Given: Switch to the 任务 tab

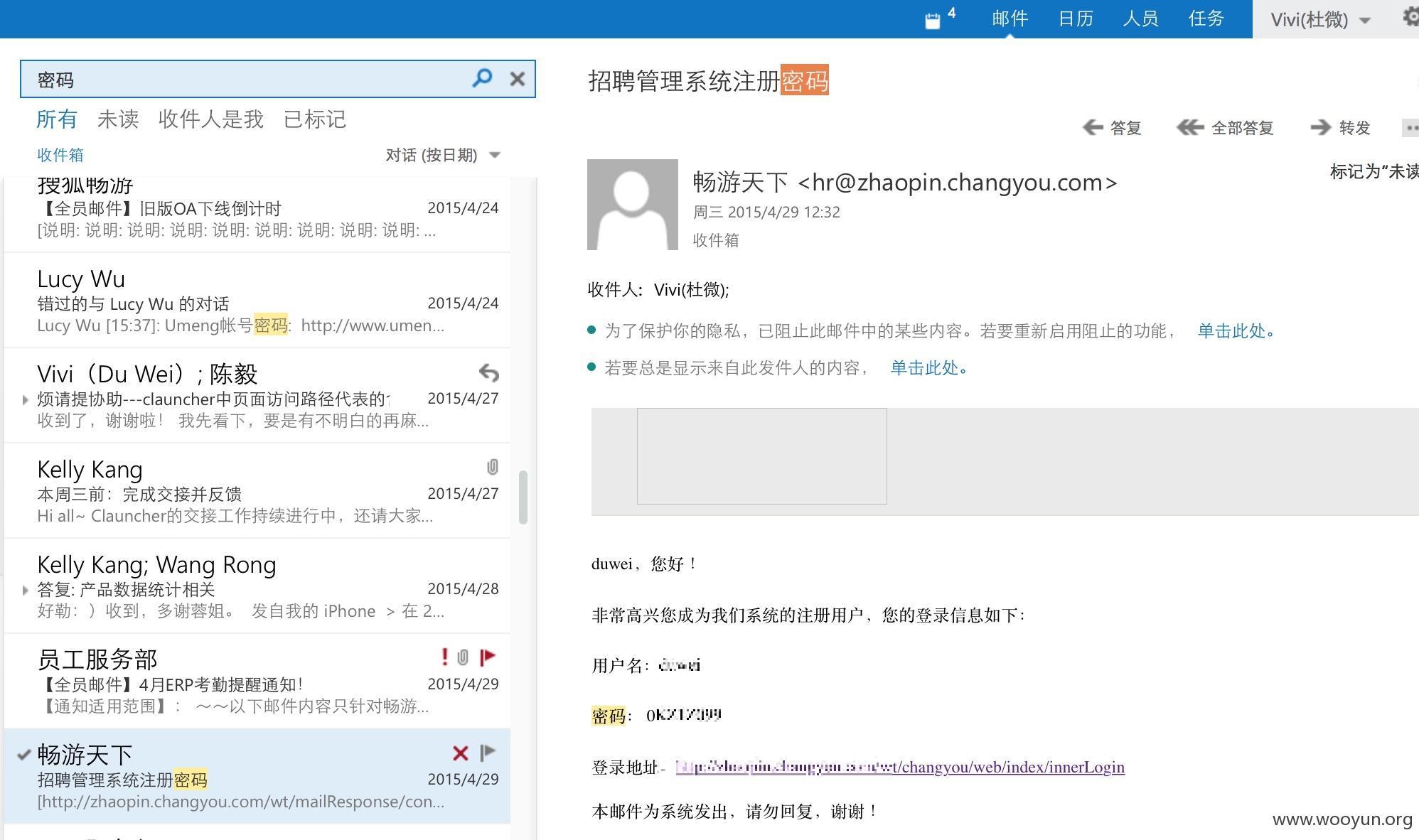Looking at the screenshot, I should click(1206, 18).
